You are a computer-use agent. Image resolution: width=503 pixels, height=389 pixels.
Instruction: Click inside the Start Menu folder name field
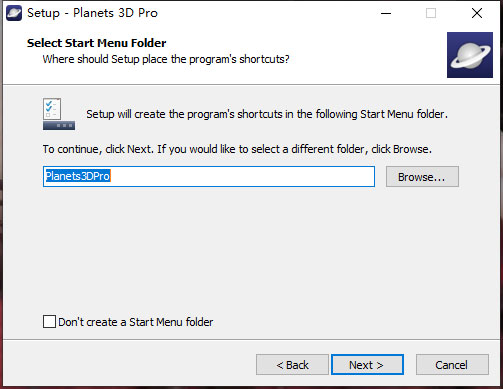click(209, 176)
